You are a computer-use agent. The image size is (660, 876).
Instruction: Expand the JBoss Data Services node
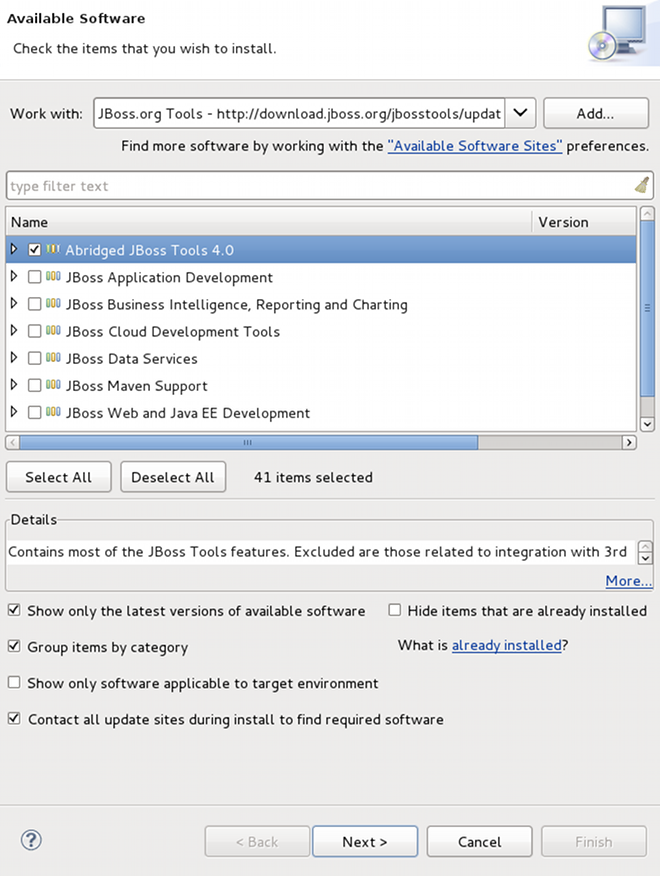[x=14, y=358]
